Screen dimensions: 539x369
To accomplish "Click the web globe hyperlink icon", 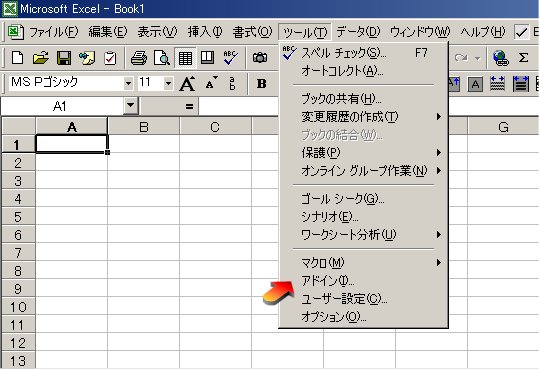I will pos(500,58).
